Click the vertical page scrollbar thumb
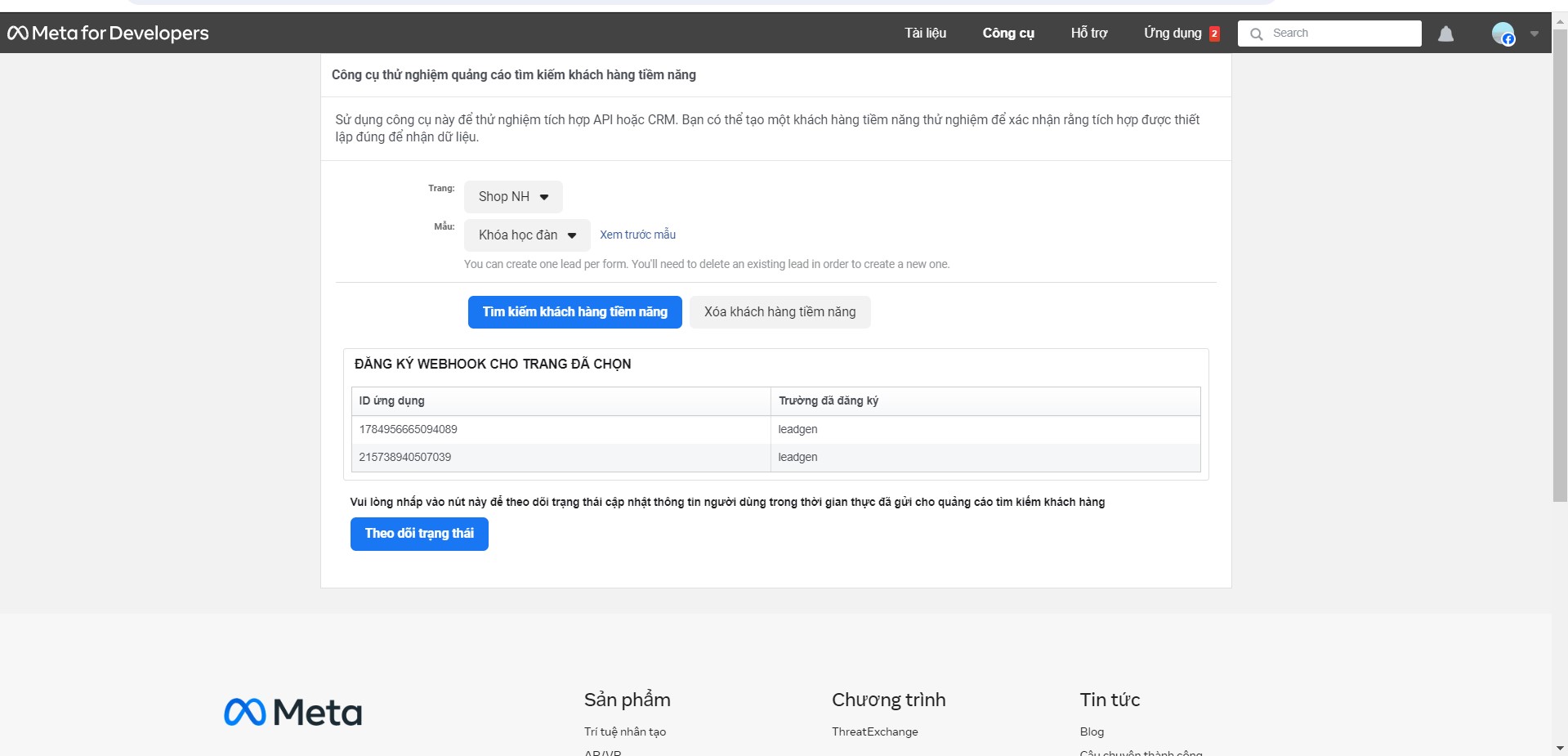Image resolution: width=1568 pixels, height=756 pixels. click(x=1560, y=266)
